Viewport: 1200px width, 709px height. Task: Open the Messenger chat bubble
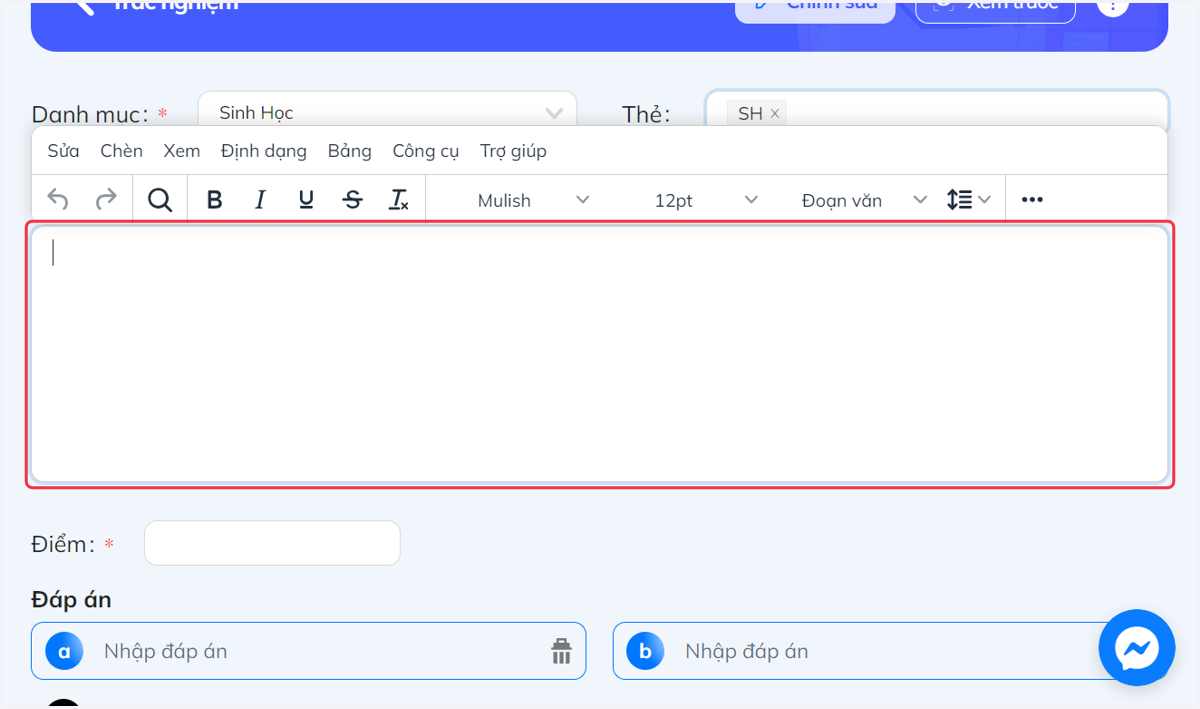(x=1137, y=648)
